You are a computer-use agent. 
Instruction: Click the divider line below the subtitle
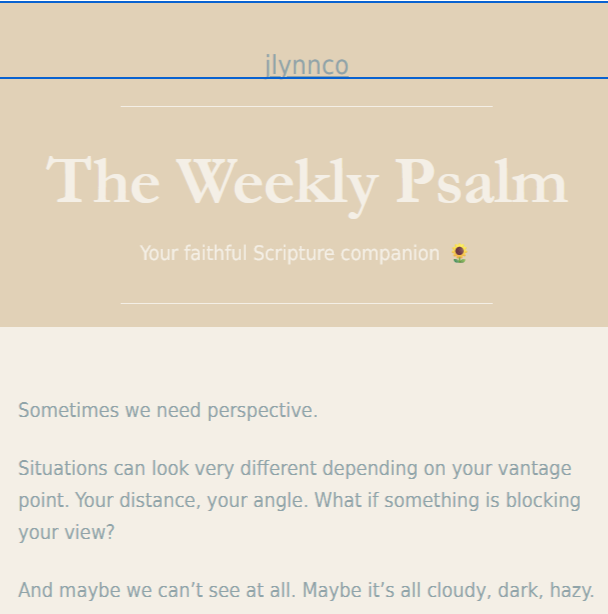[307, 303]
